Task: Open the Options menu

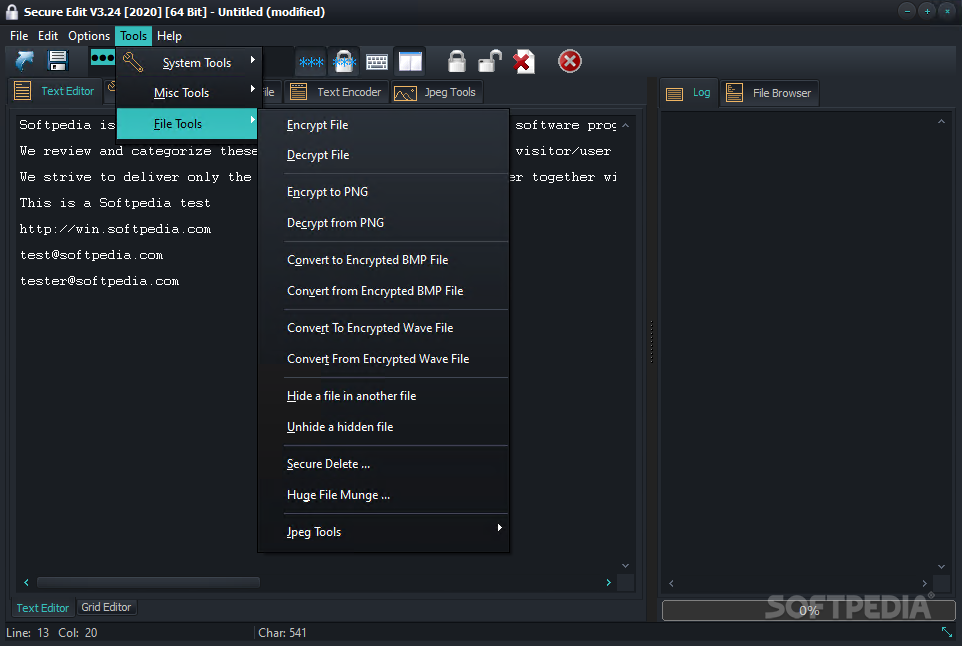Action: pyautogui.click(x=89, y=36)
